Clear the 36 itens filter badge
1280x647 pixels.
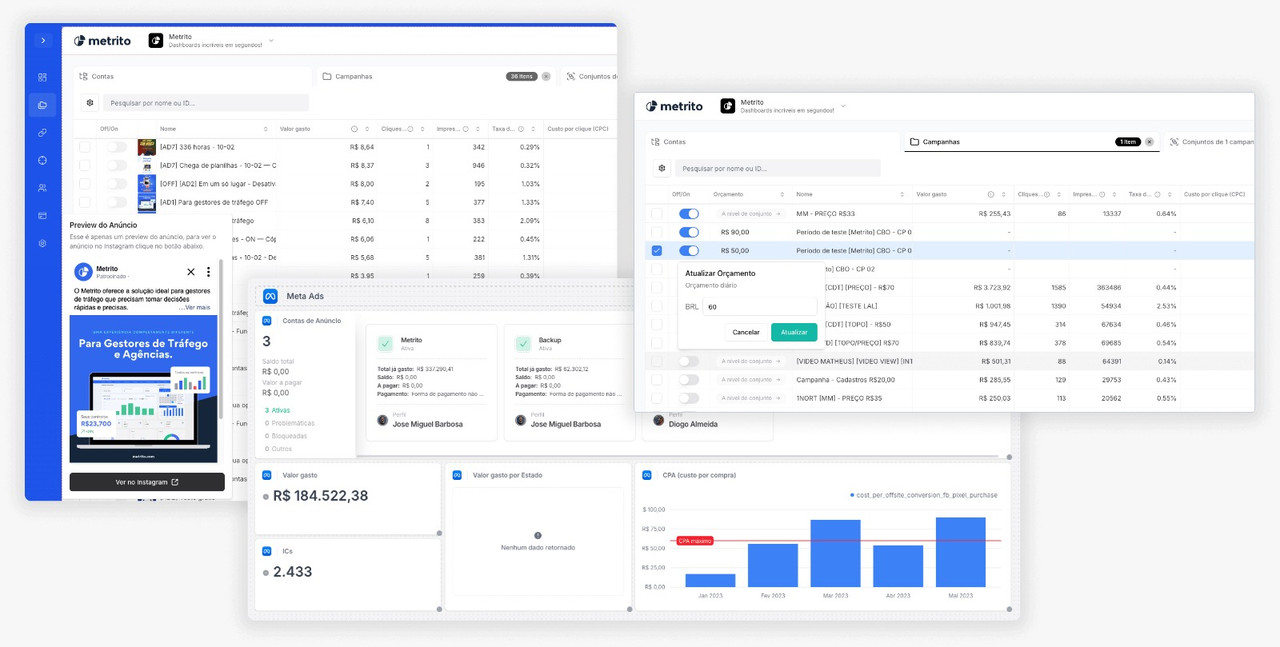pyautogui.click(x=546, y=76)
